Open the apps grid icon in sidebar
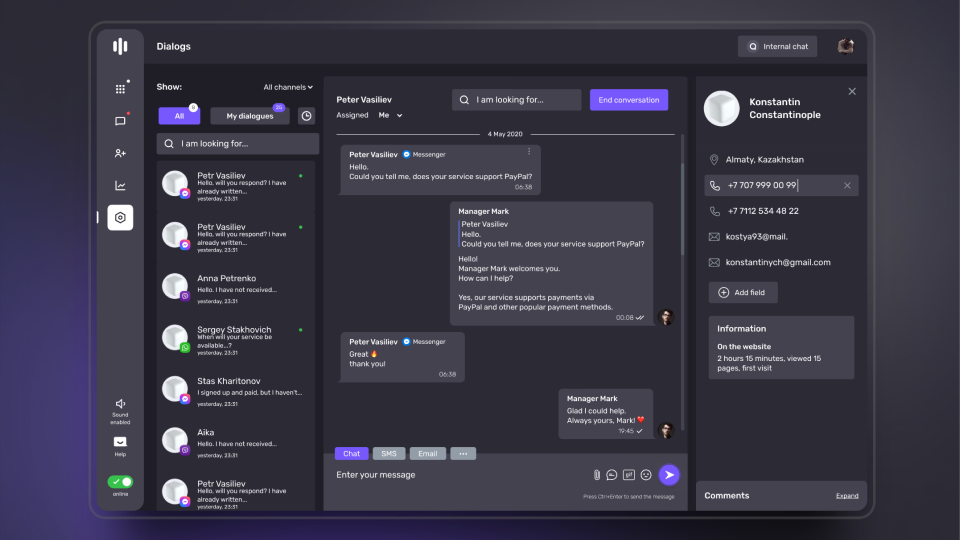Screen dimensions: 960x540 point(120,89)
